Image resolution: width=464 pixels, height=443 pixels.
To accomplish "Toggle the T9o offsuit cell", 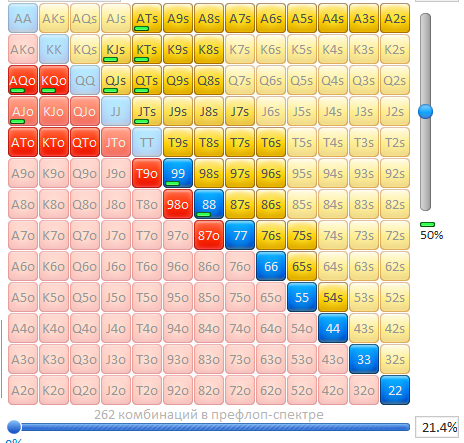I will 147,173.
